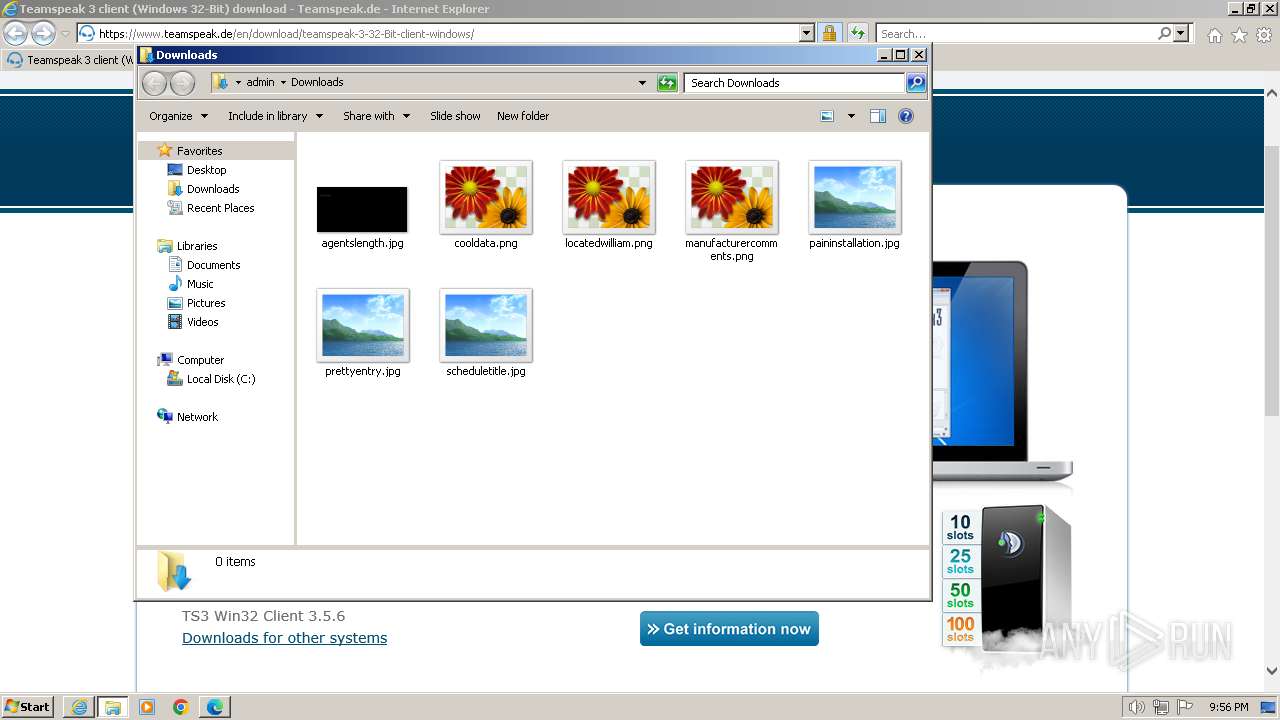The image size is (1280, 720).
Task: Create a New folder
Action: point(523,116)
